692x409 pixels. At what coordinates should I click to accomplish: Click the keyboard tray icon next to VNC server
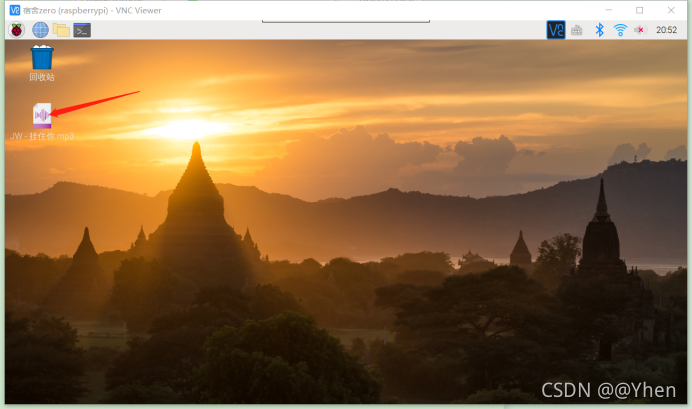[577, 30]
